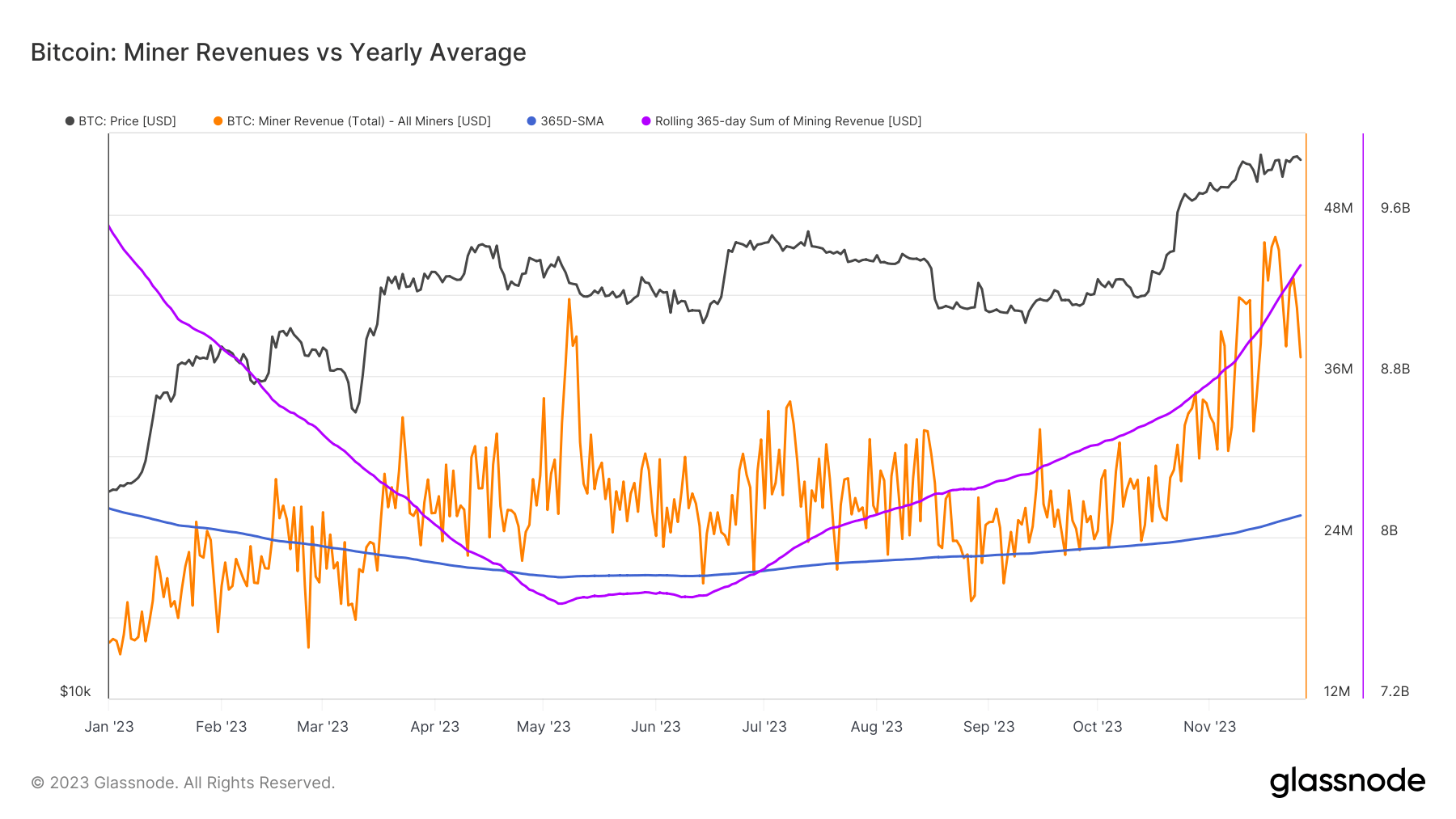Select the Nov '23 x-axis label

pyautogui.click(x=1209, y=726)
